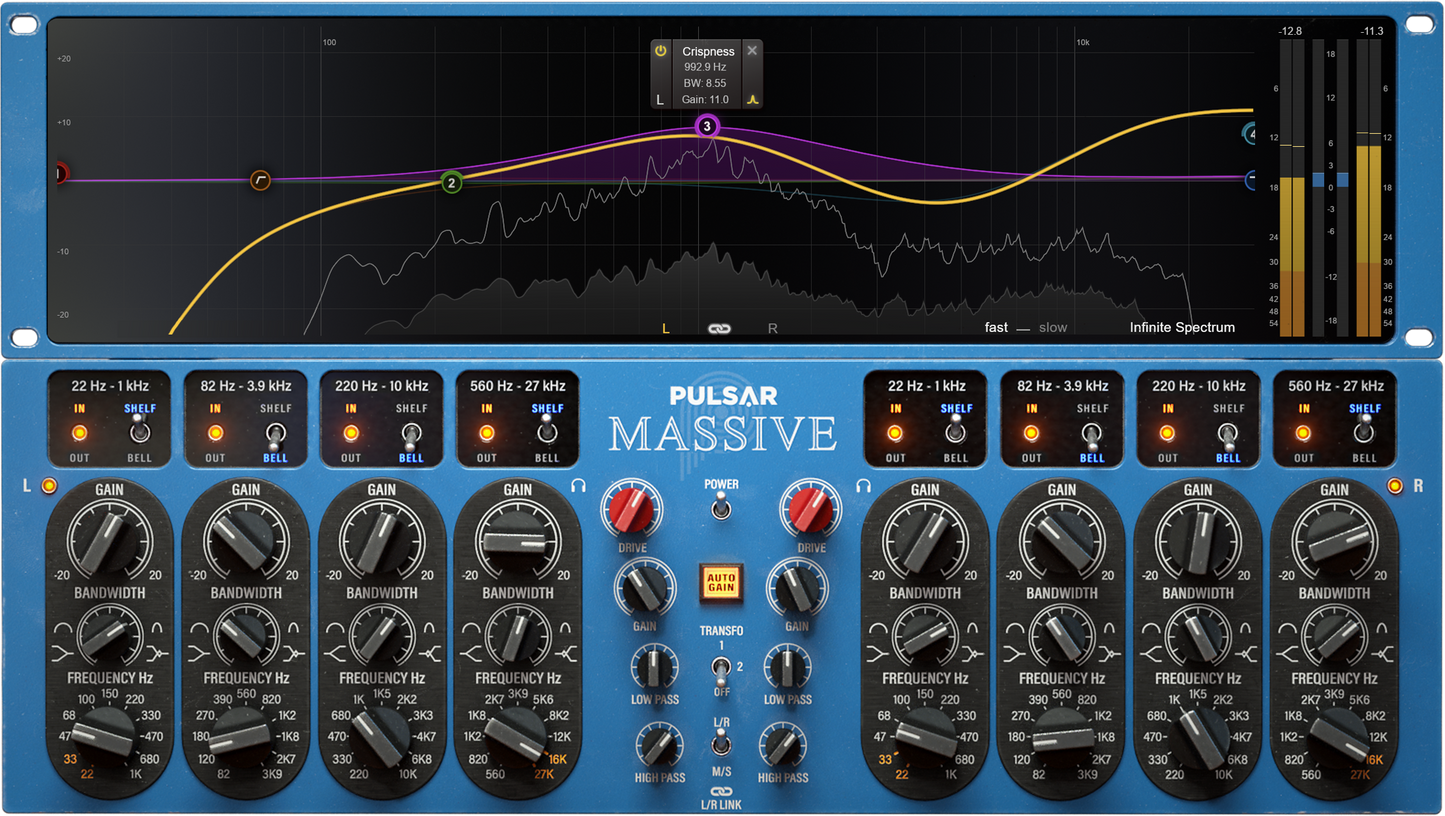Toggle power icon in Crispness band popup
1445x816 pixels.
point(660,51)
